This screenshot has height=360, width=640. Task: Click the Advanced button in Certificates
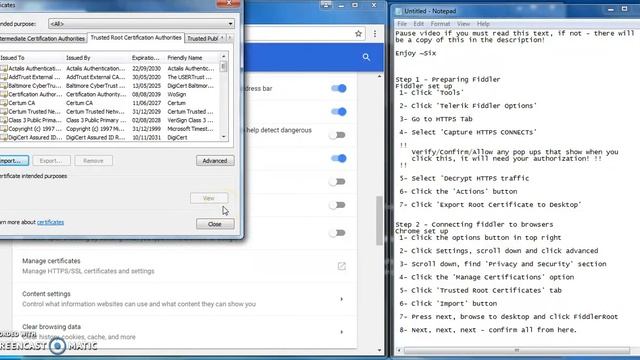(x=215, y=161)
